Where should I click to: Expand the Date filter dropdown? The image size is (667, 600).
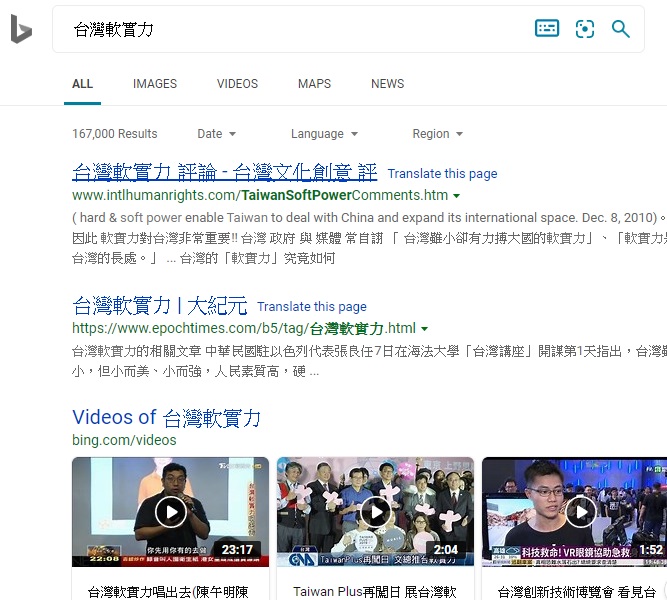coord(217,134)
